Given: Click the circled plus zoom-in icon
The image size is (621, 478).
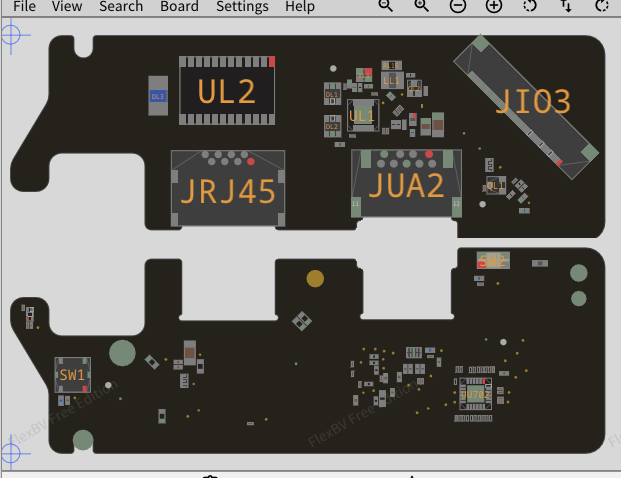Looking at the screenshot, I should tap(494, 6).
